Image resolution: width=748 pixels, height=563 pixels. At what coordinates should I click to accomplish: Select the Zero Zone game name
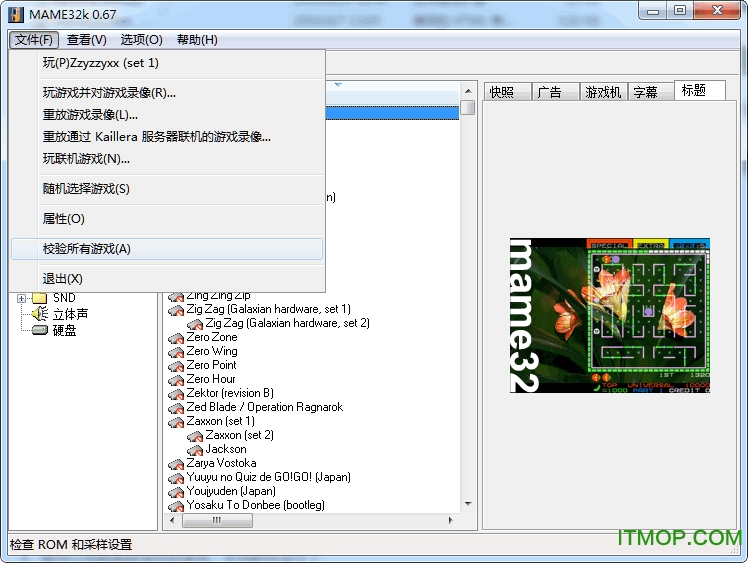(x=212, y=337)
